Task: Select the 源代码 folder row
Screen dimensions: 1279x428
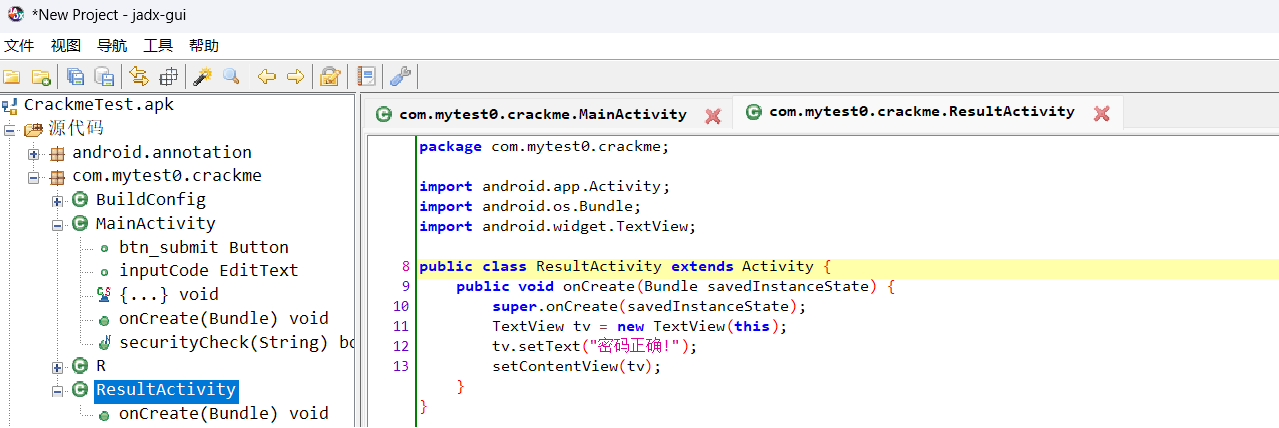Action: point(76,128)
